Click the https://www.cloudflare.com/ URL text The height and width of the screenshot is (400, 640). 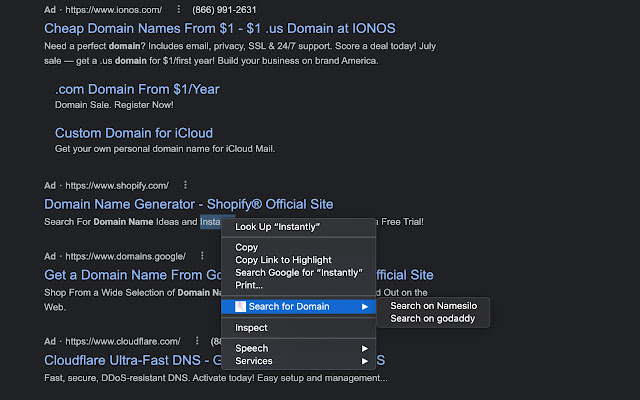[122, 341]
